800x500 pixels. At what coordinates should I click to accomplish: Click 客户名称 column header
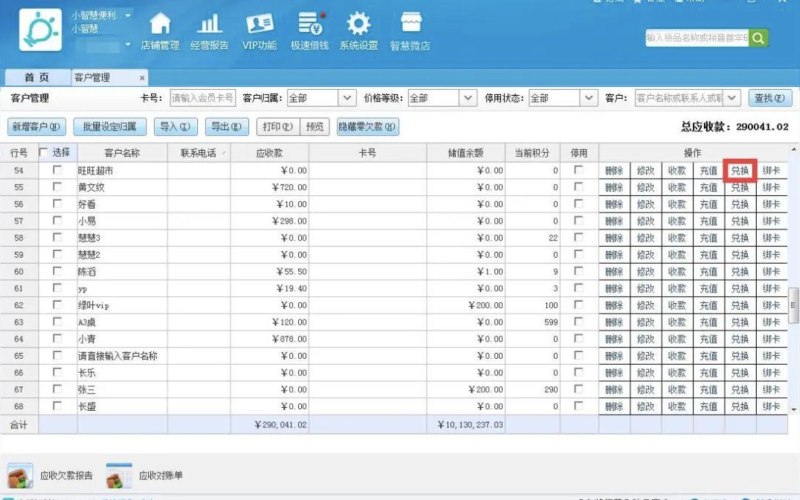(122, 153)
